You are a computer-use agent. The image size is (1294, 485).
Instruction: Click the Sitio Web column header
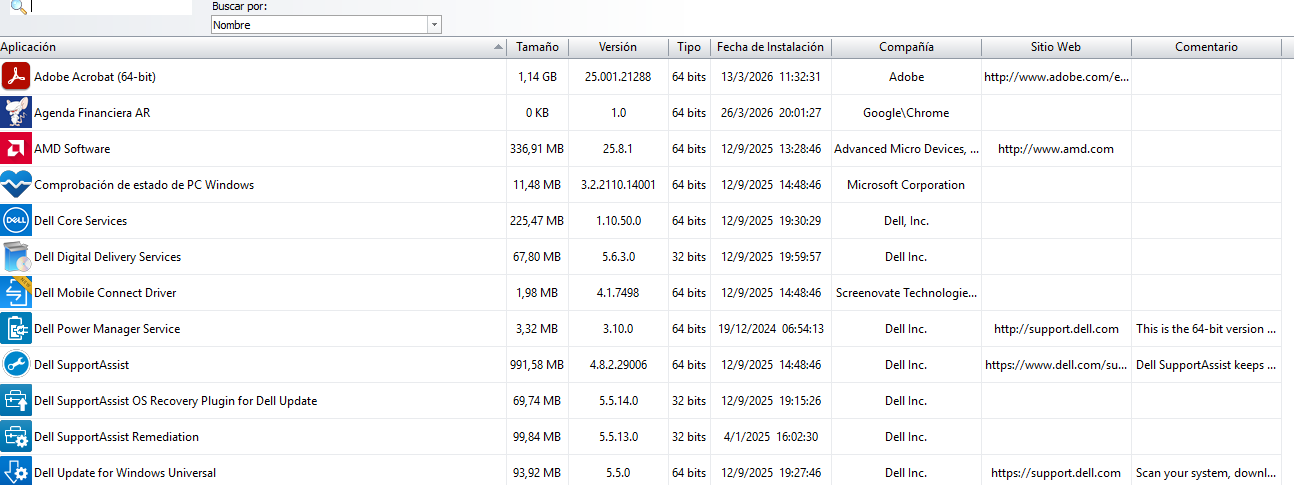[1055, 47]
